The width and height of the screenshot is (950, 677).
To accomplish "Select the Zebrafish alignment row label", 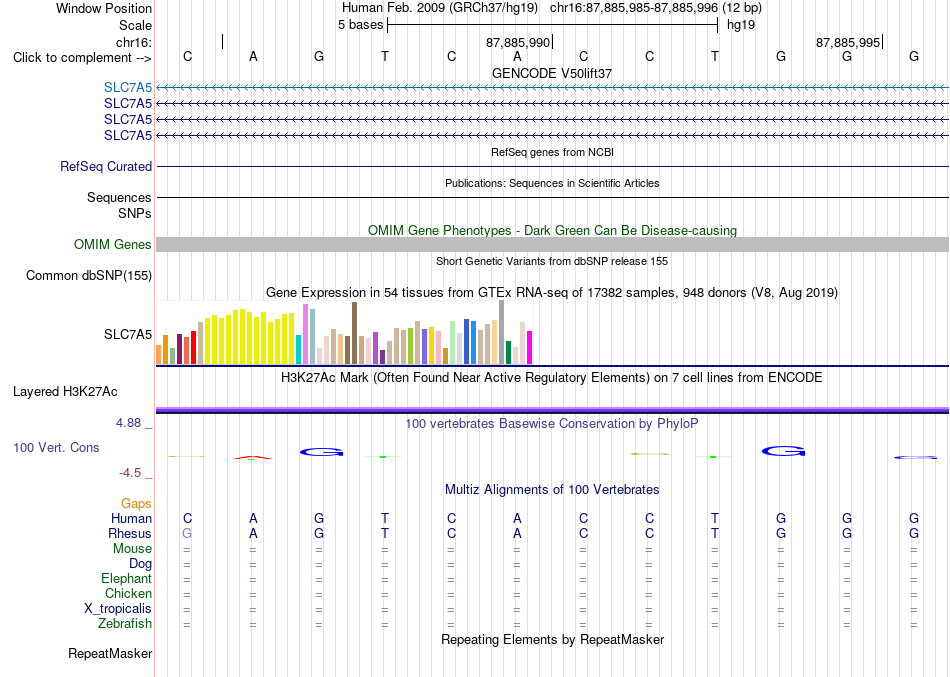I will click(125, 623).
